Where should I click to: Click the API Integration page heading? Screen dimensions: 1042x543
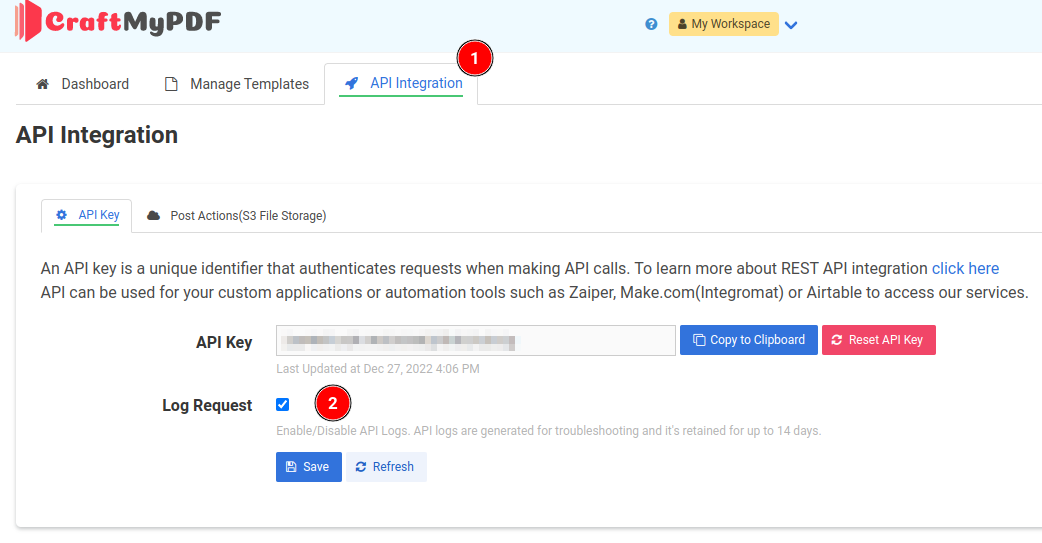97,135
